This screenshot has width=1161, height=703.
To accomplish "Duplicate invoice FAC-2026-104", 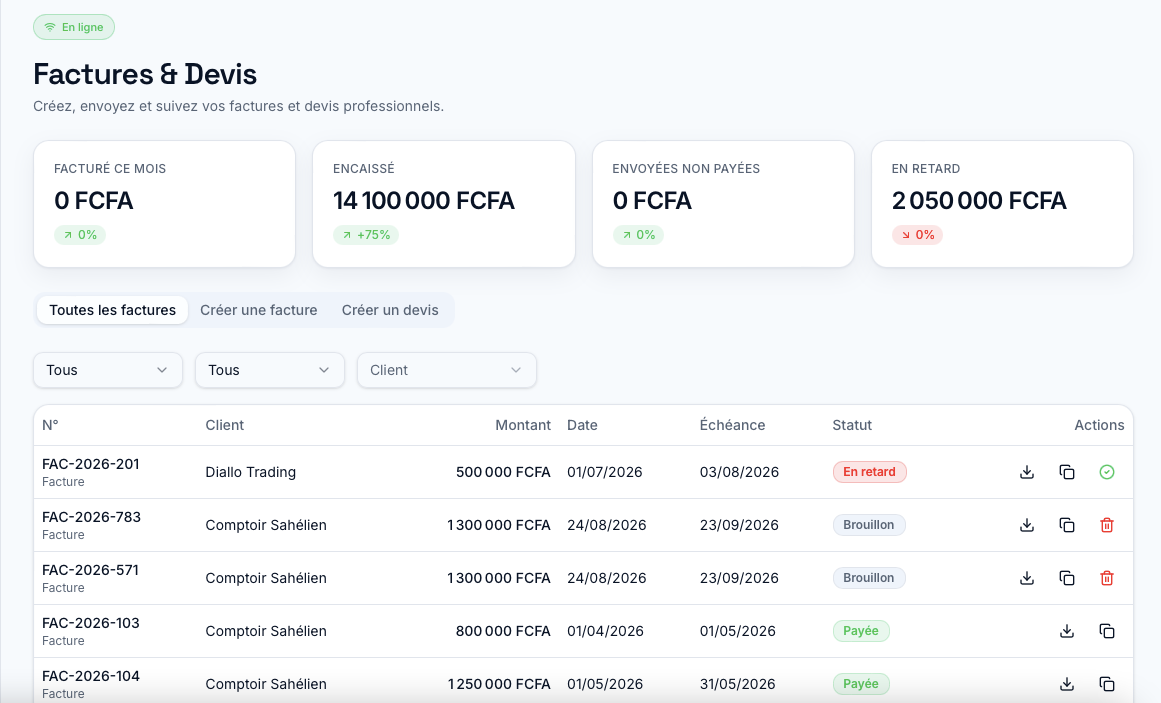I will coord(1107,684).
